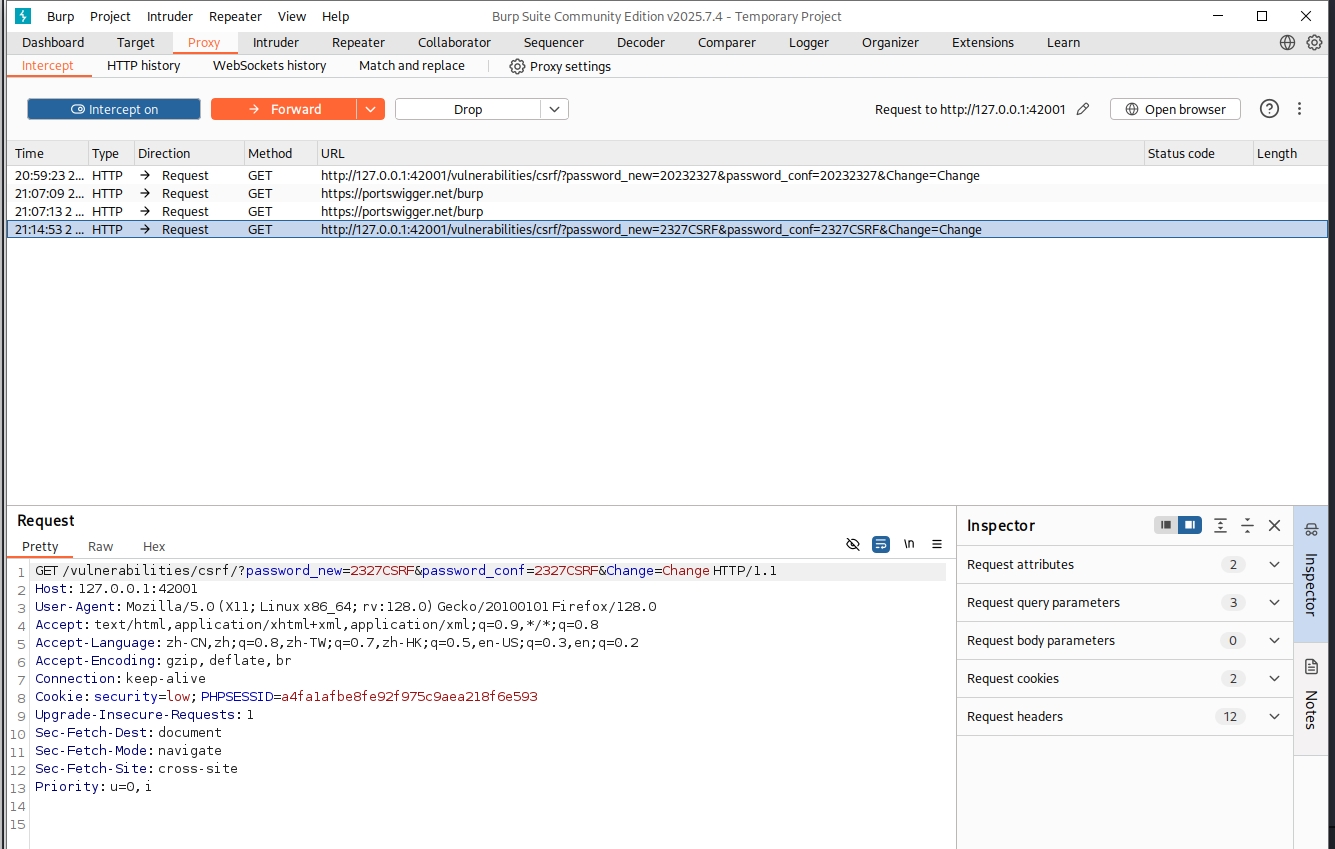Open the Forward dropdown arrow

pyautogui.click(x=371, y=109)
